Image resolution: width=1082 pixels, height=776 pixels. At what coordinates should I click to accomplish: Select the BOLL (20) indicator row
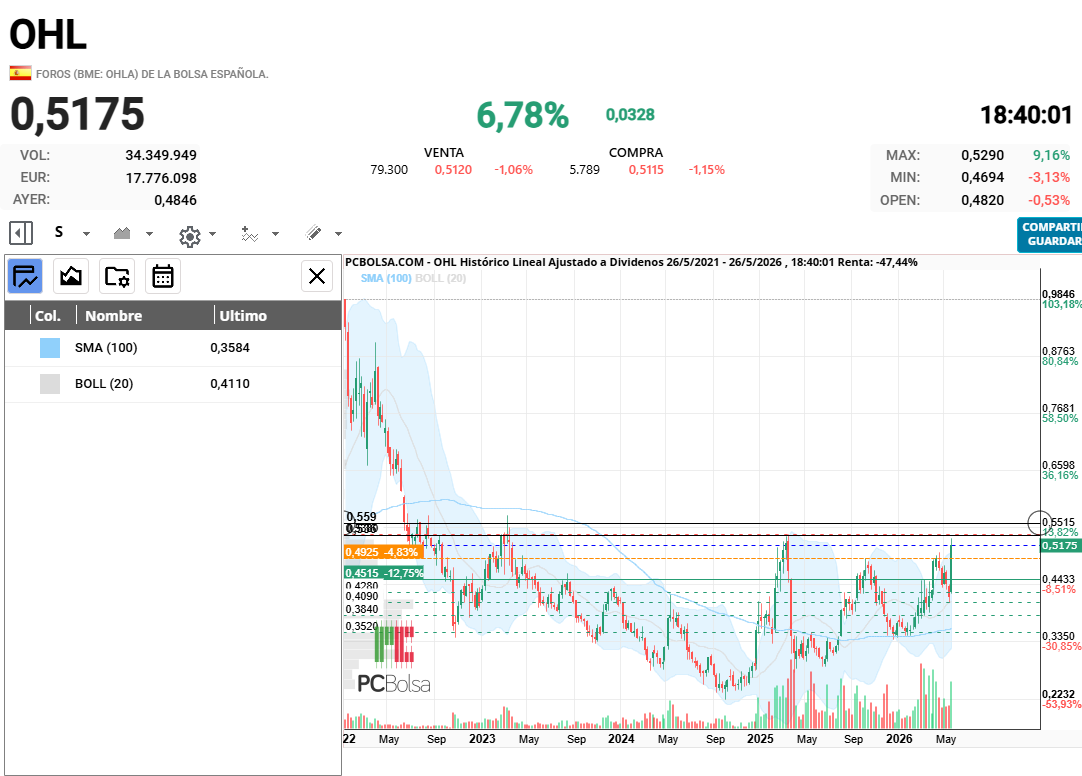(173, 384)
